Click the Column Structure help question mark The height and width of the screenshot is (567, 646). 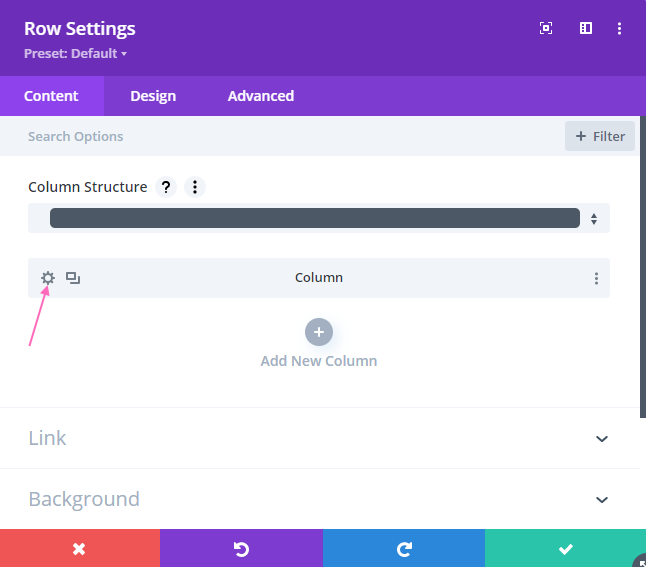166,187
